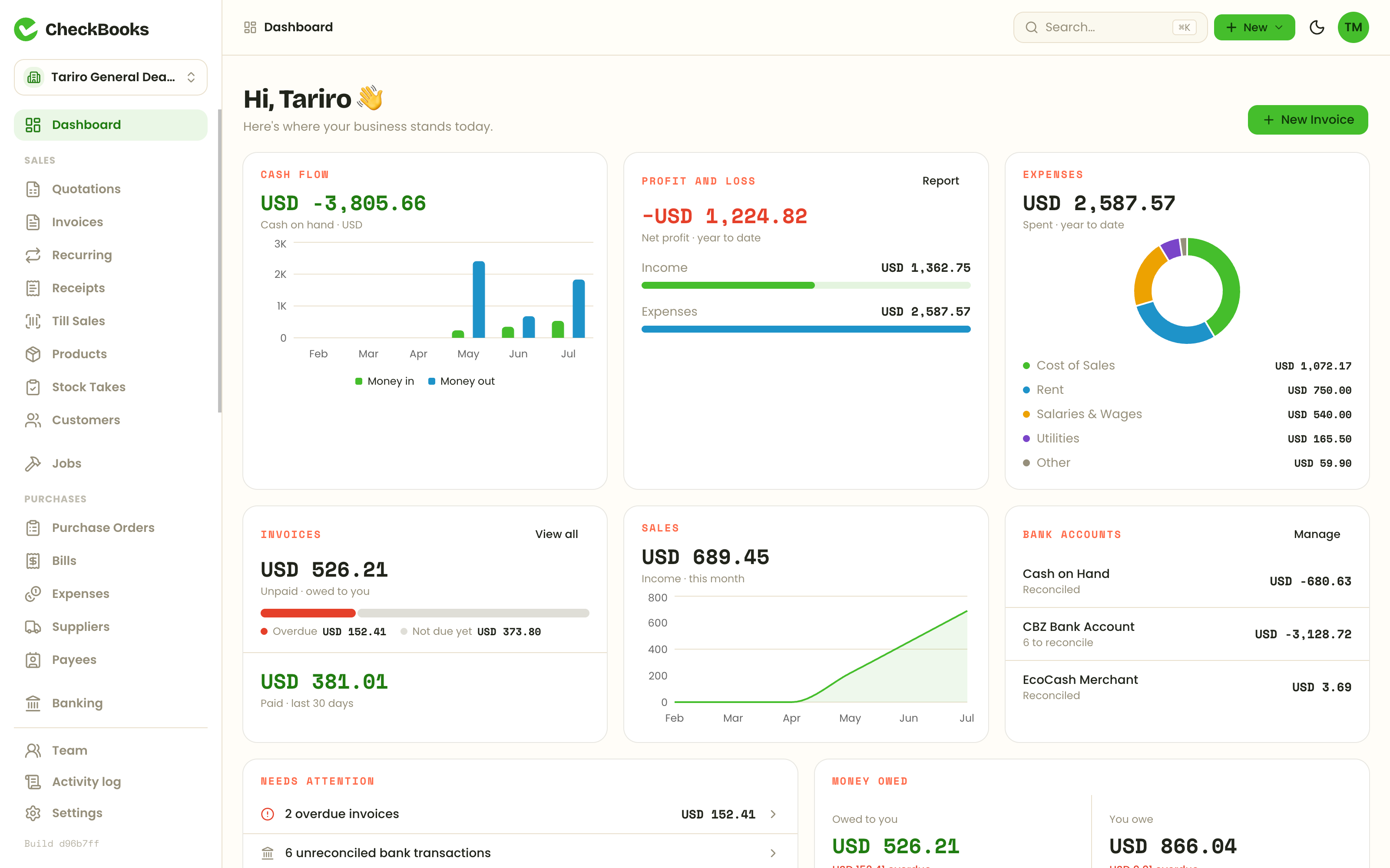The height and width of the screenshot is (868, 1390).
Task: Open the EcoCash Merchant account row
Action: [1186, 686]
